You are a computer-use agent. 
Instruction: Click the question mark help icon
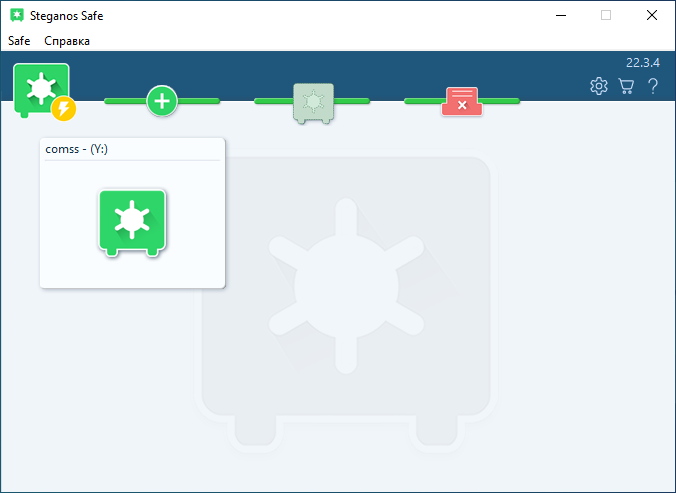click(x=653, y=86)
